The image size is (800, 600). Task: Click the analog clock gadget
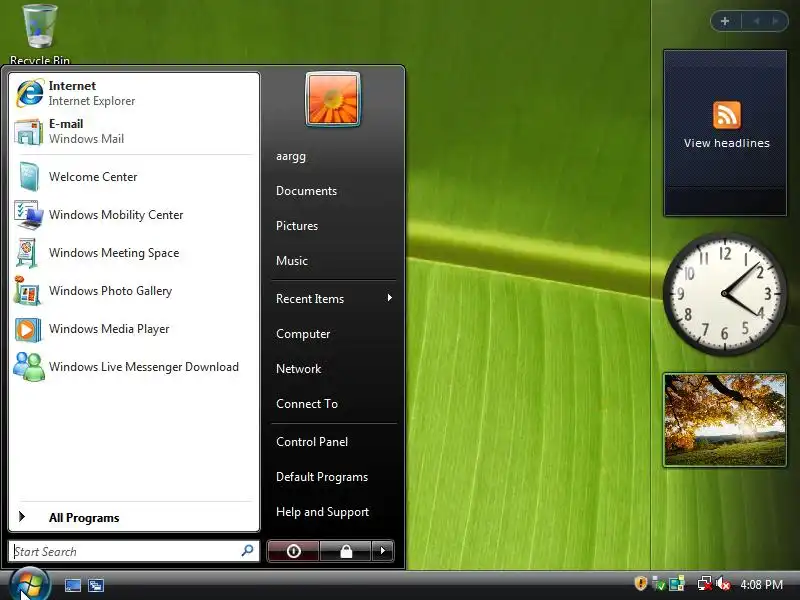[724, 293]
